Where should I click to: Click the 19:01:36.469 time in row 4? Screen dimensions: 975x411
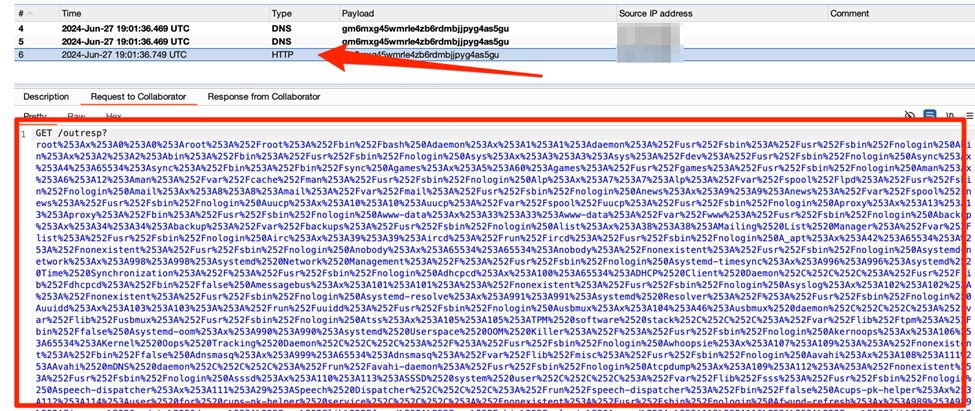125,29
